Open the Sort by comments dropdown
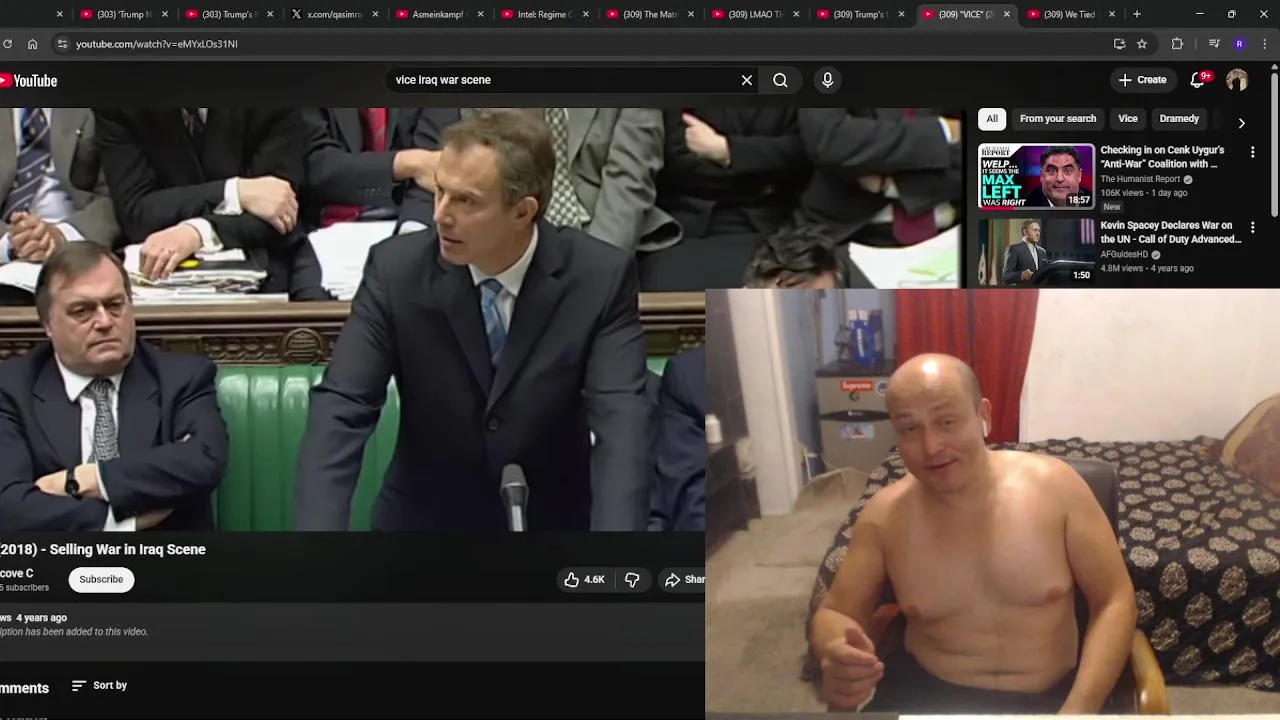This screenshot has height=720, width=1280. pos(100,685)
